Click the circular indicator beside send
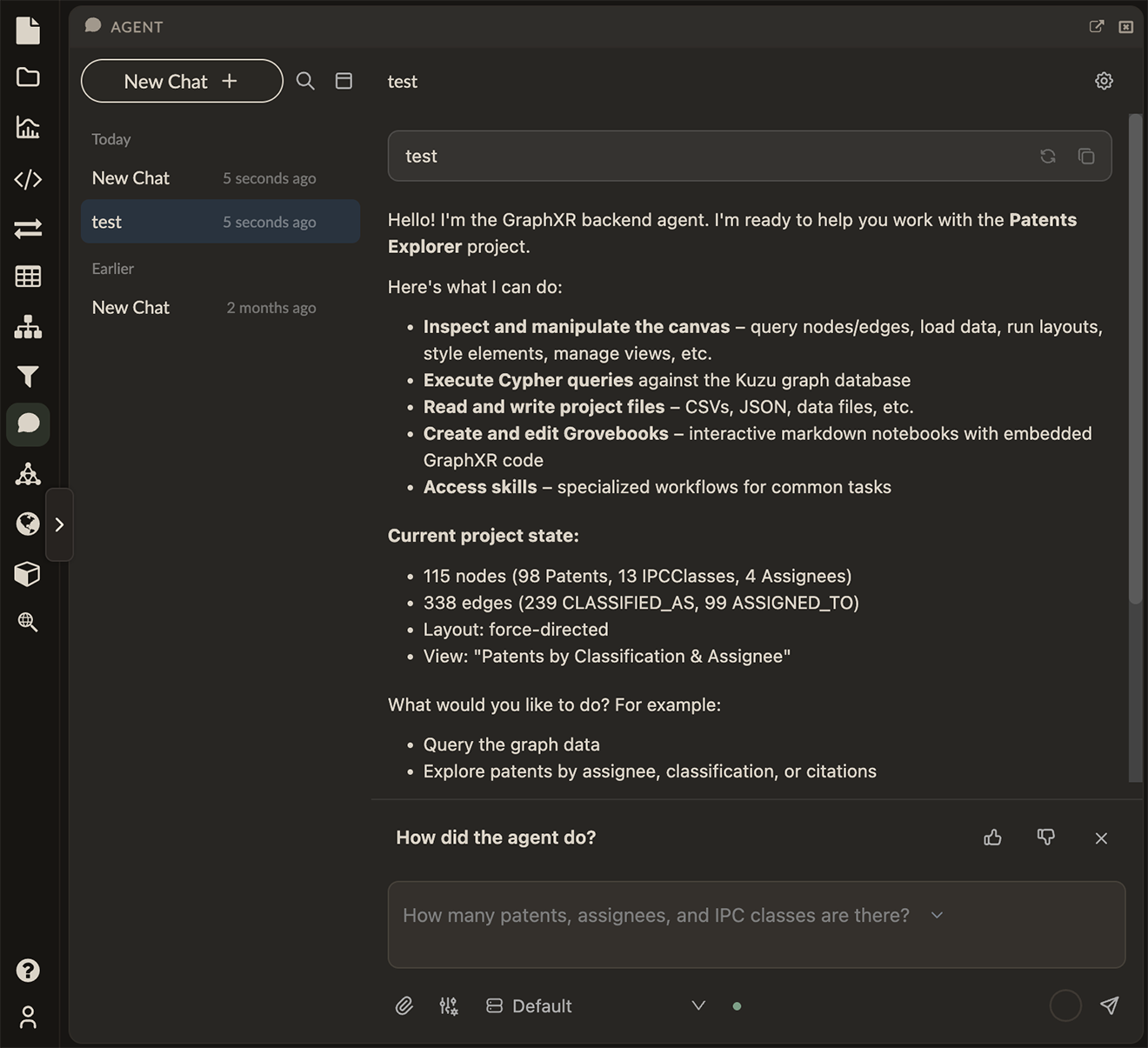This screenshot has height=1048, width=1148. pyautogui.click(x=1065, y=1006)
